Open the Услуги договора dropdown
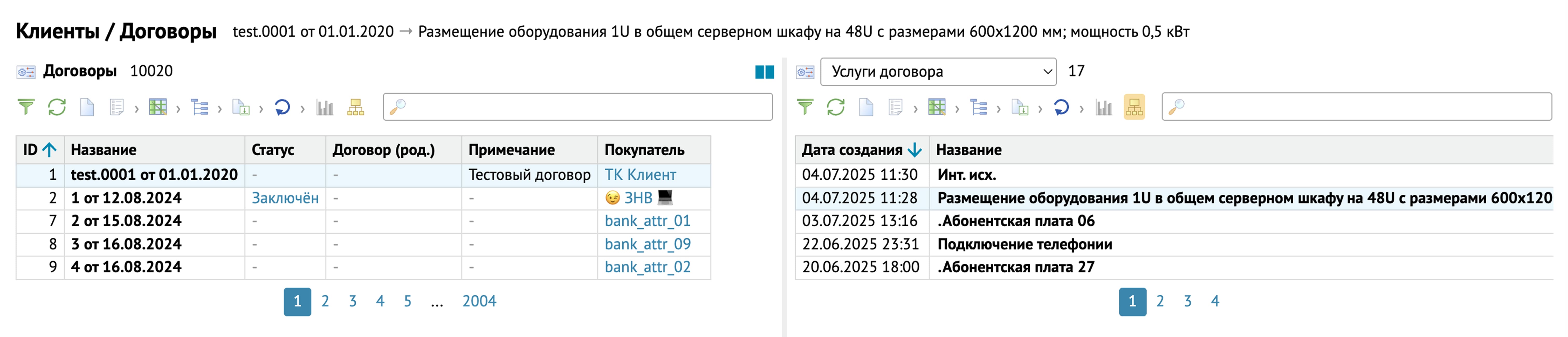 [938, 72]
